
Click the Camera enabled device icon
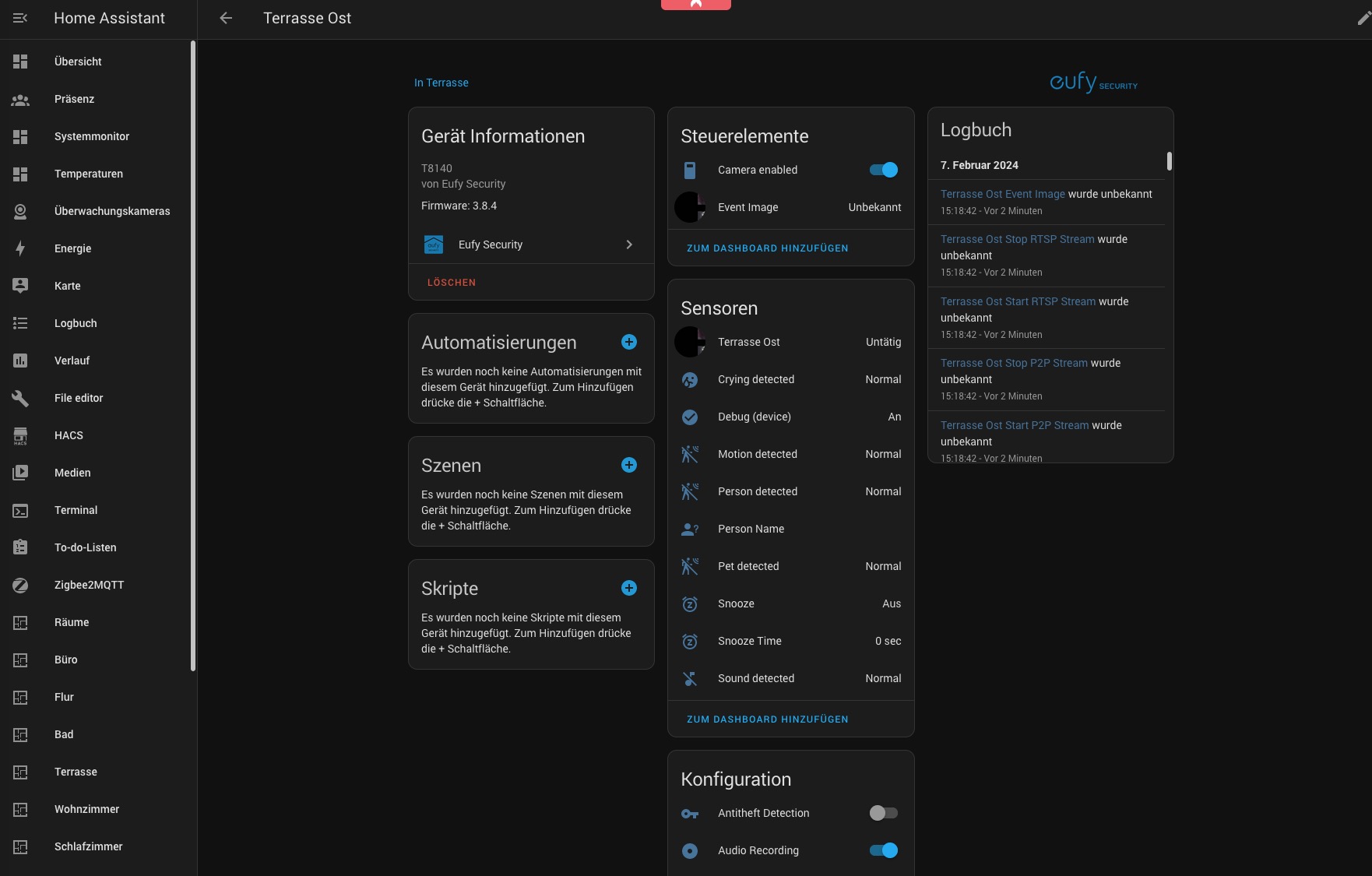(x=690, y=170)
